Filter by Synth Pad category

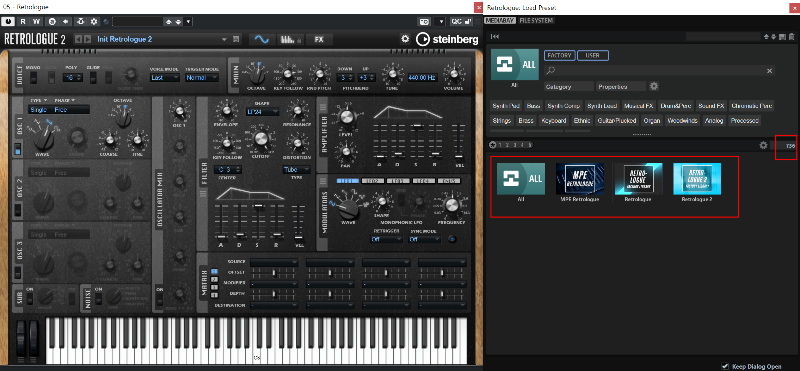506,106
